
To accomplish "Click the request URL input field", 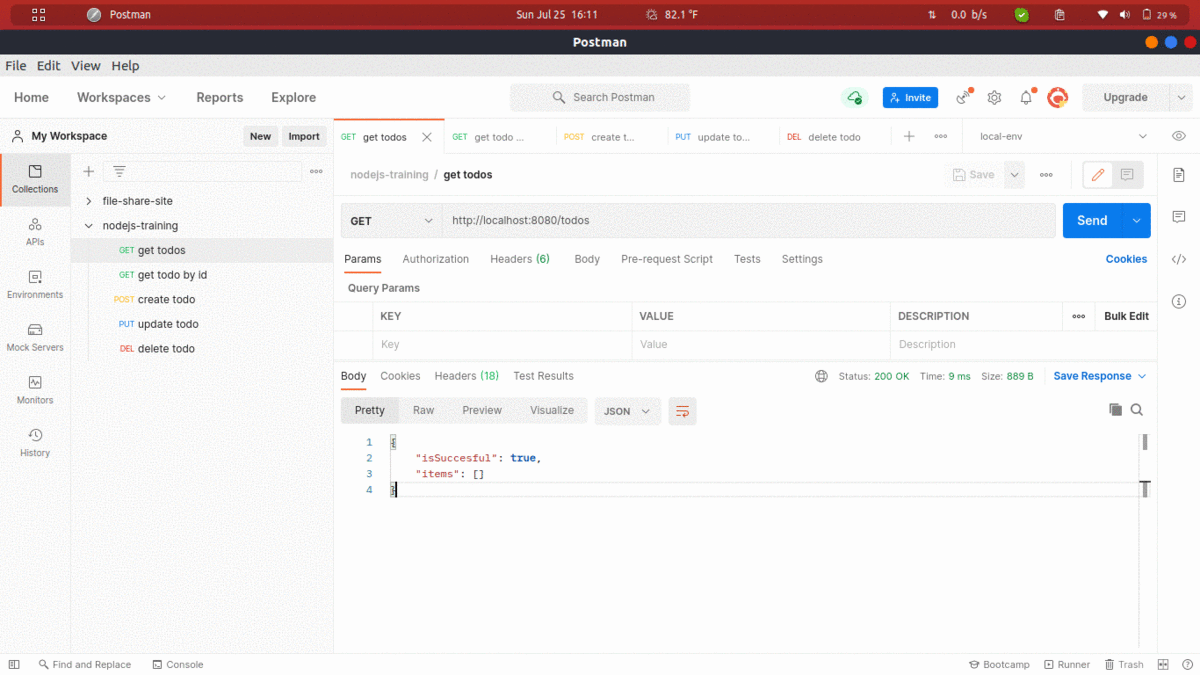I will [748, 221].
